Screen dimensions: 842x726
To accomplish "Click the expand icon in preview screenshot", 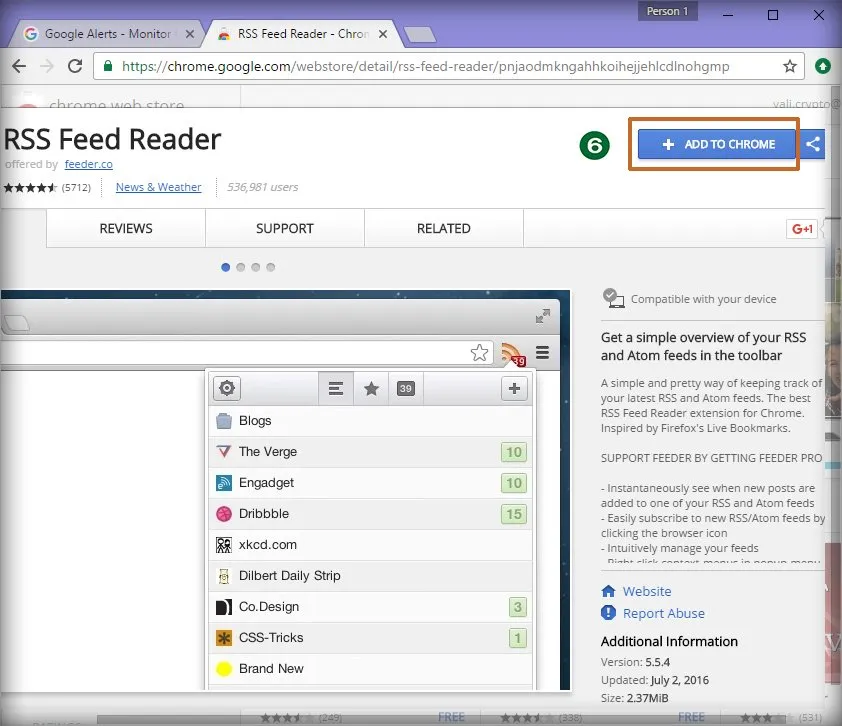I will pos(543,316).
